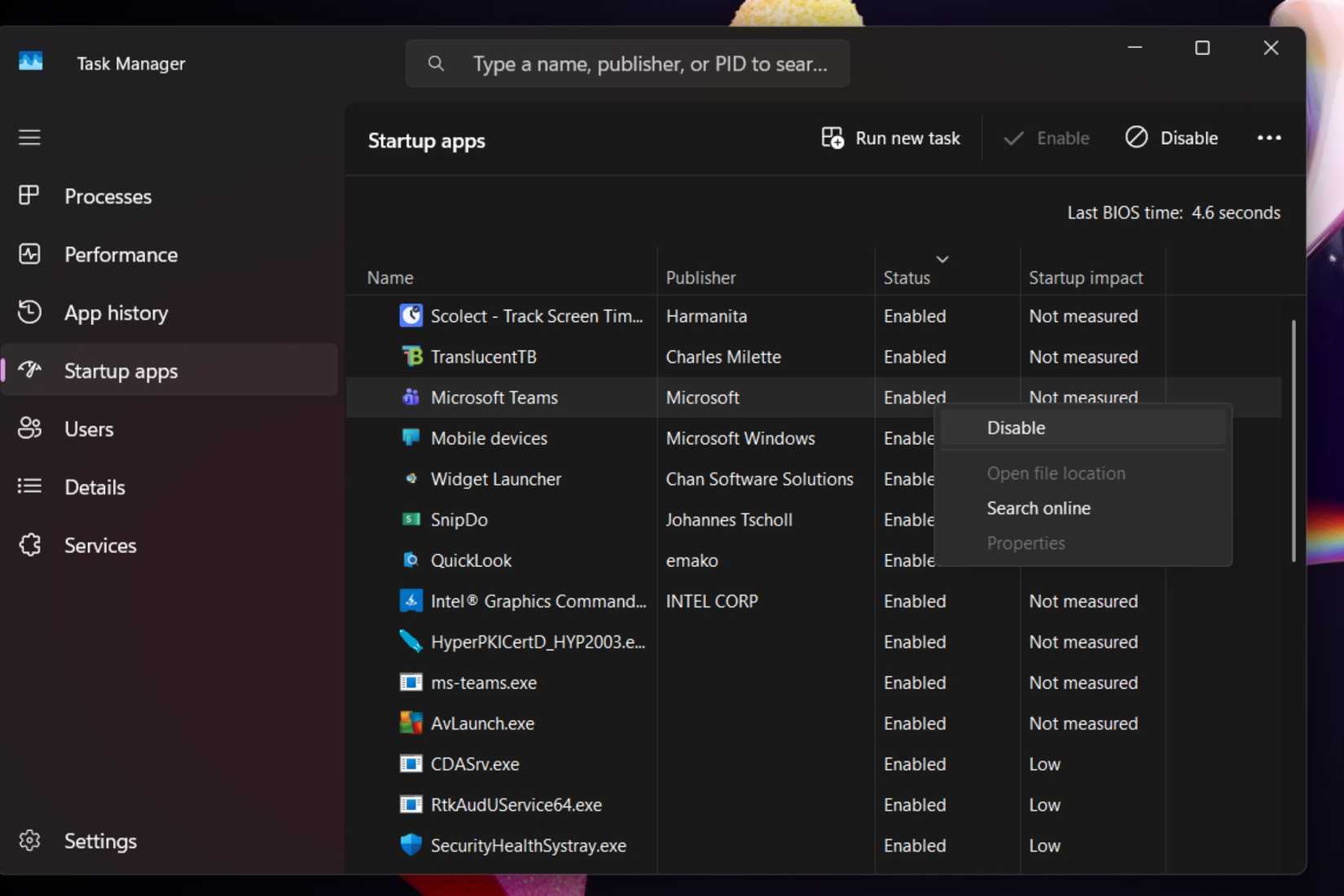Click the Run new task button

coord(890,138)
